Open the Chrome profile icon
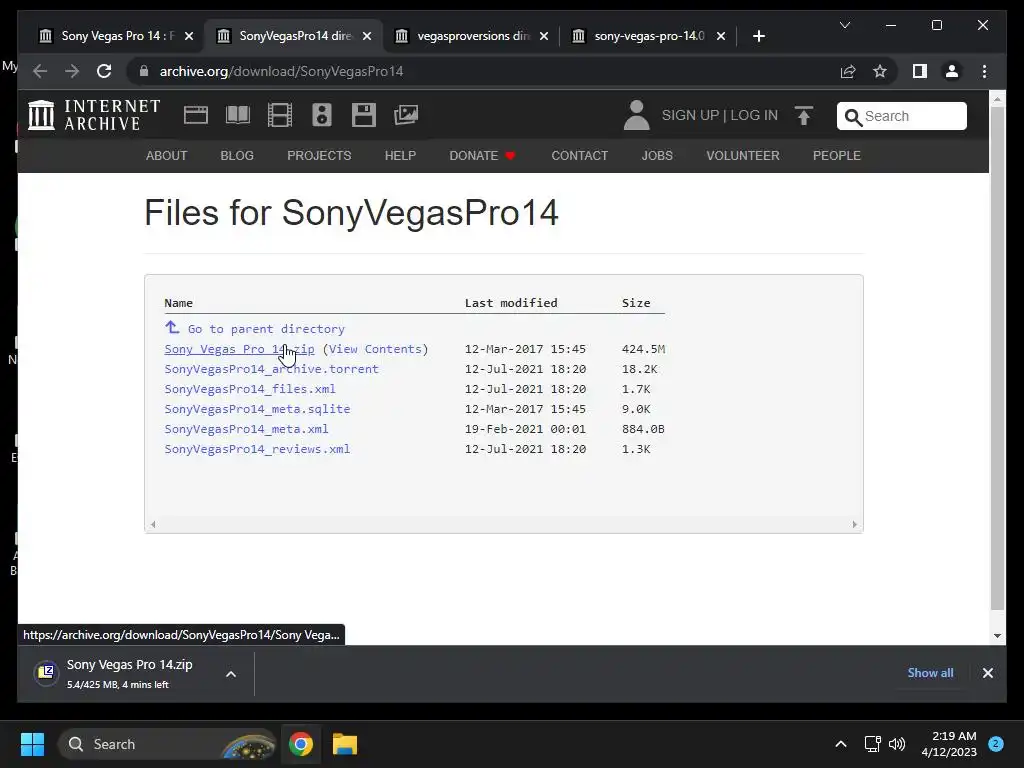This screenshot has height=768, width=1024. [x=952, y=71]
